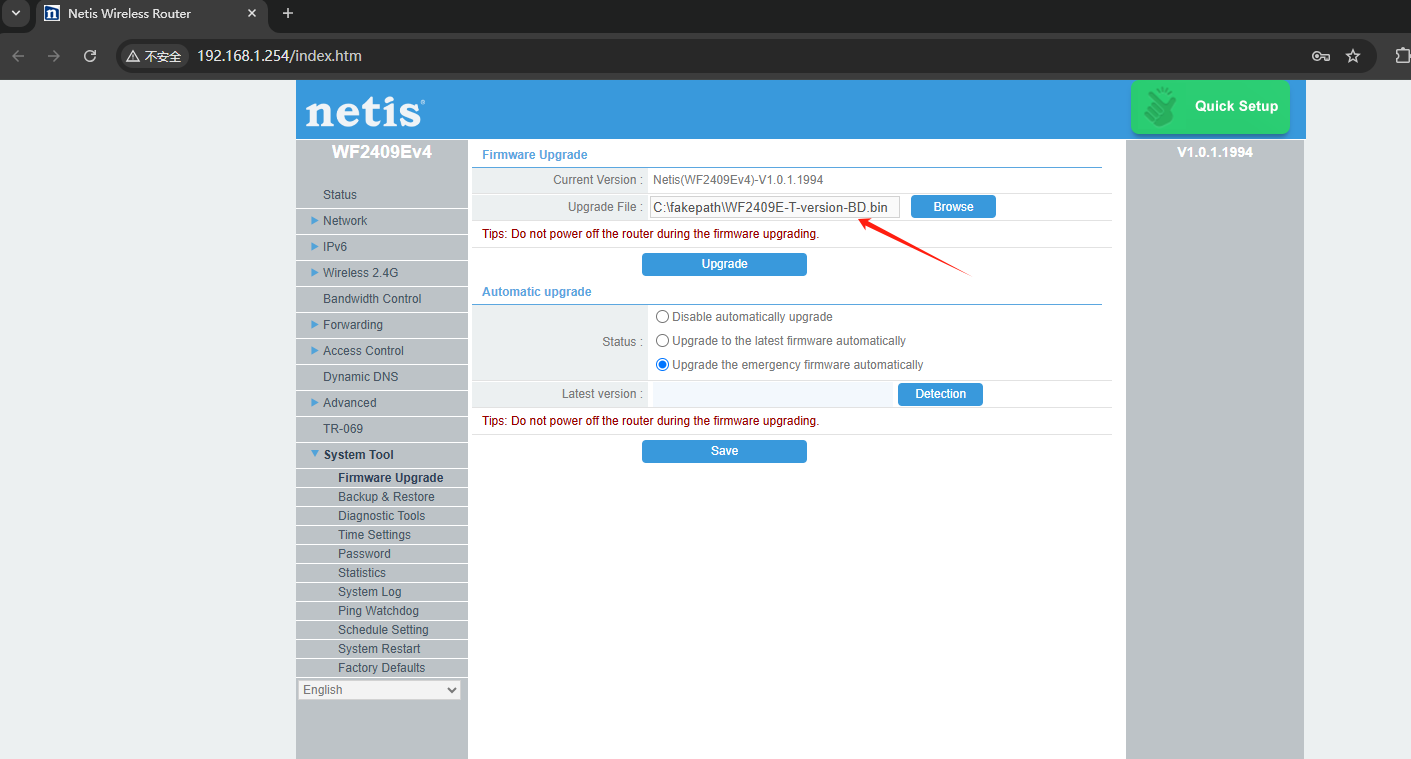1411x759 pixels.
Task: Open the tab search chevron
Action: [x=16, y=13]
